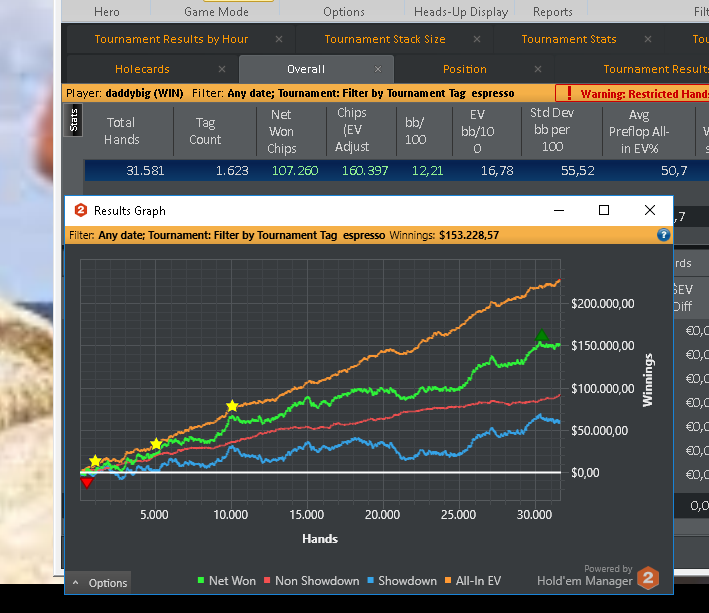Click the blue help question mark icon
Screen dimensions: 709x613
click(663, 235)
